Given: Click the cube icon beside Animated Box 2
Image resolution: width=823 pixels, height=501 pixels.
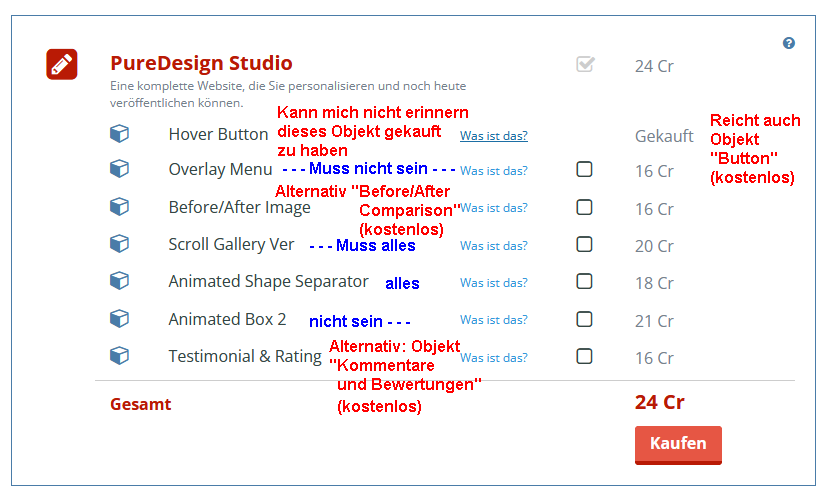Looking at the screenshot, I should [120, 319].
